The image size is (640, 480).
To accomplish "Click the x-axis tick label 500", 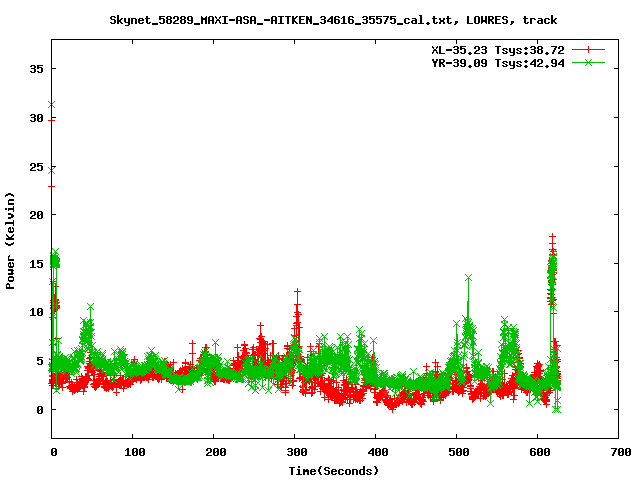I will coord(458,452).
